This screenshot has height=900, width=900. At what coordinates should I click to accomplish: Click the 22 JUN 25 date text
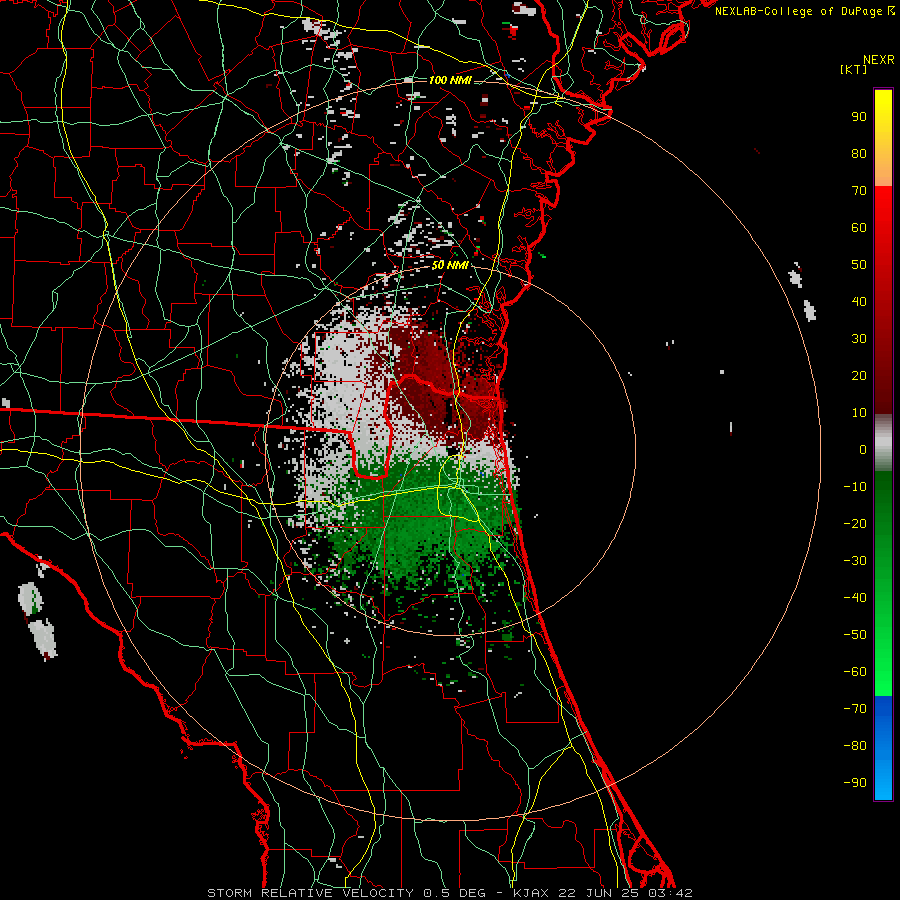(x=599, y=893)
